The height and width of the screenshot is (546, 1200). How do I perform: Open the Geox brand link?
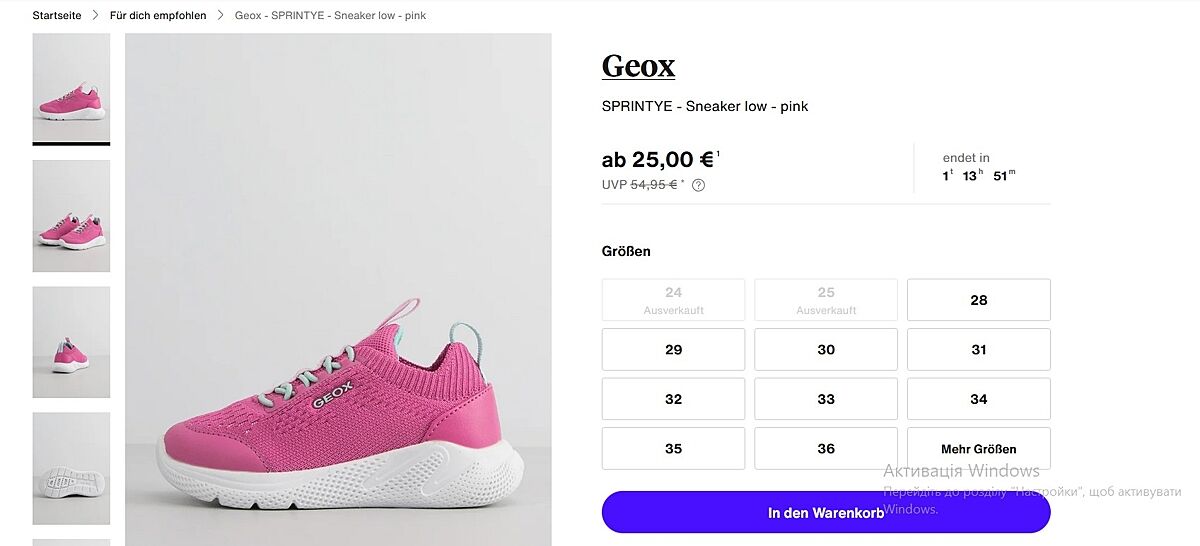point(638,67)
